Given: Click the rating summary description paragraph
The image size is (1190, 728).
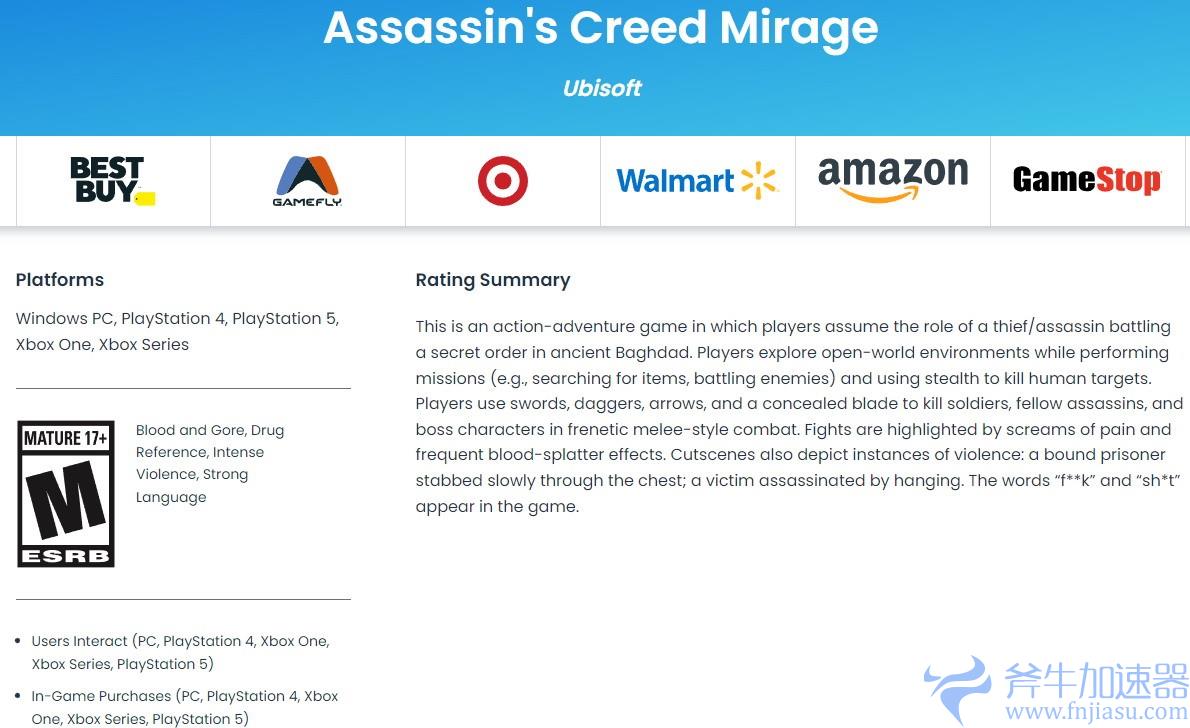Looking at the screenshot, I should click(798, 416).
